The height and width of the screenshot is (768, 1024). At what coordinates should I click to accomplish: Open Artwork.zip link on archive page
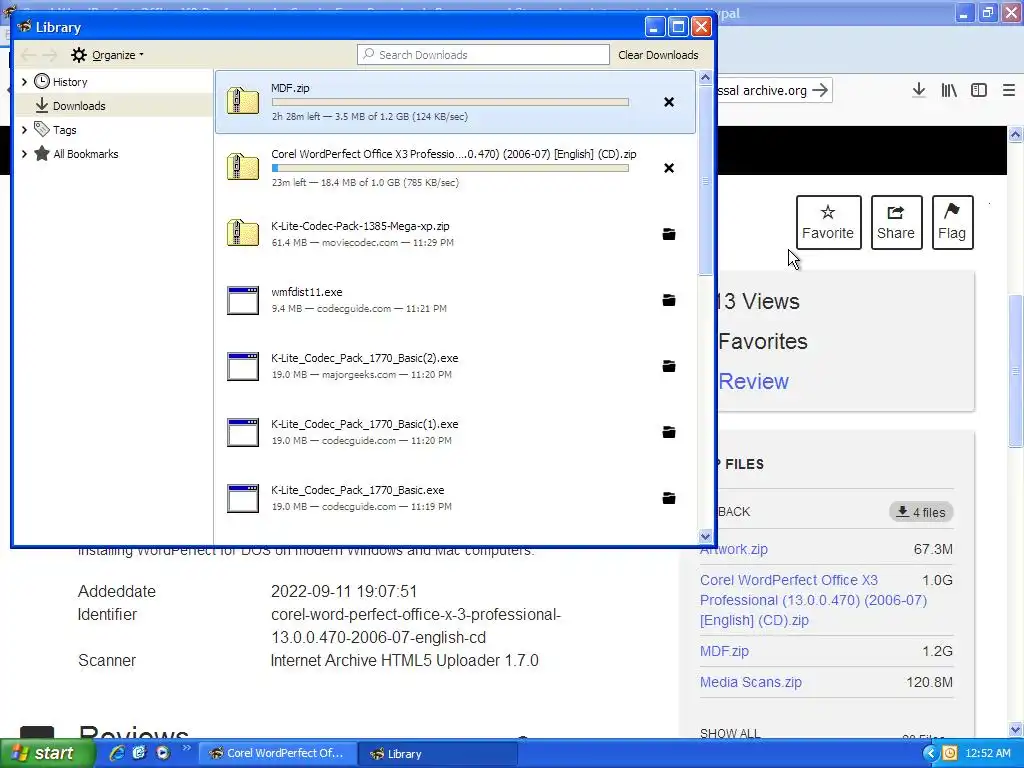734,549
